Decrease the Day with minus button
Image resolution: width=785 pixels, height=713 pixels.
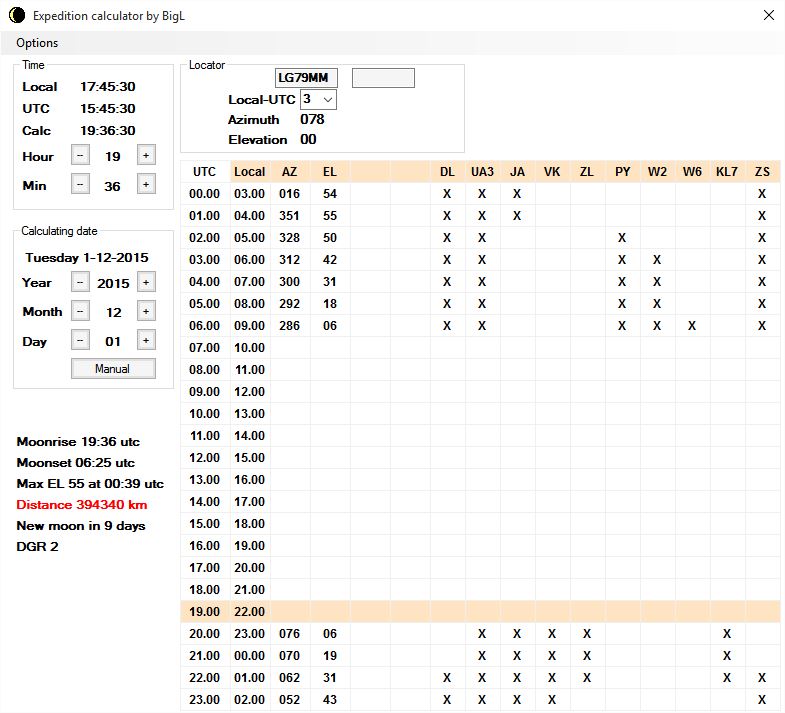point(80,340)
